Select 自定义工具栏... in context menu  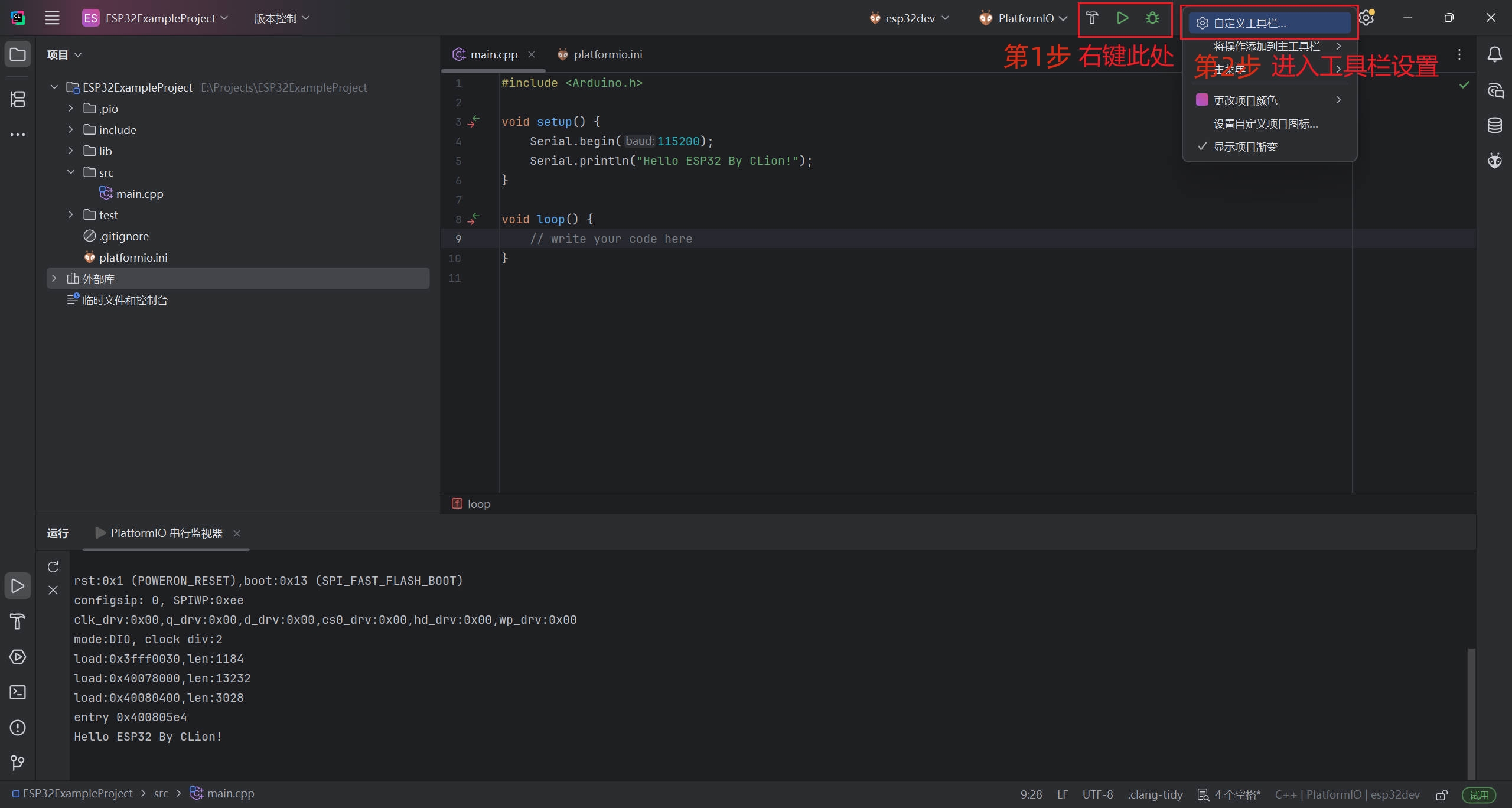point(1250,24)
